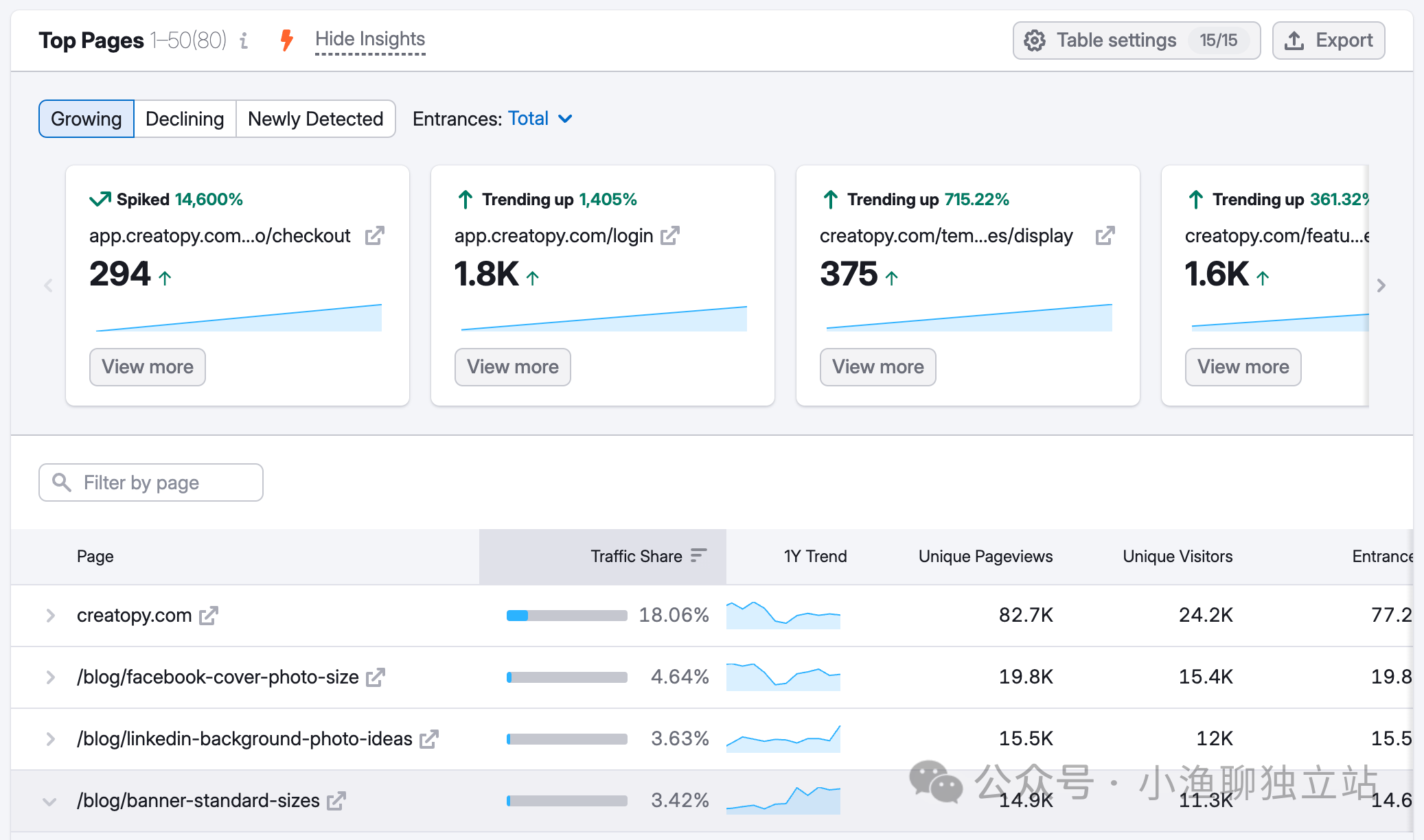Click the linkedin-background-photo-ideas trend sparkline
Screen dimensions: 1424x840
(783, 738)
